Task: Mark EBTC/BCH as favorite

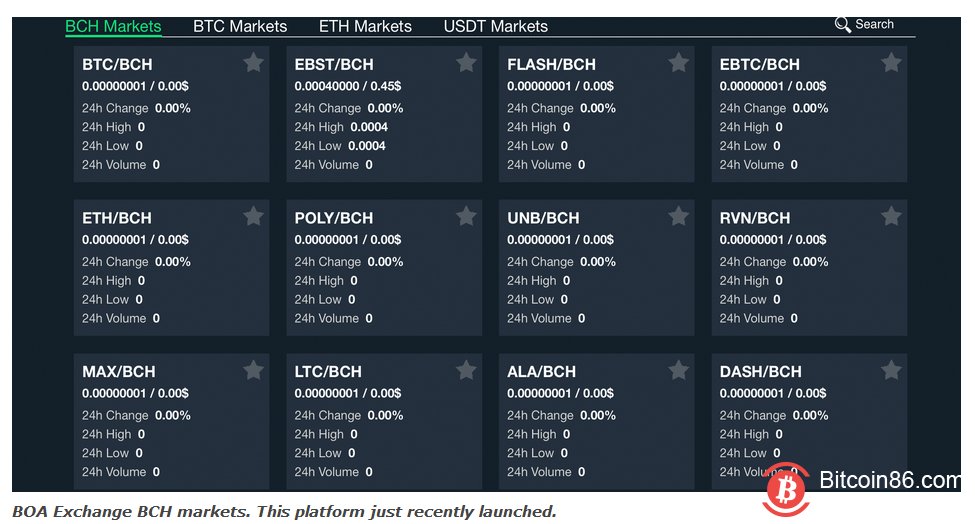Action: [891, 63]
